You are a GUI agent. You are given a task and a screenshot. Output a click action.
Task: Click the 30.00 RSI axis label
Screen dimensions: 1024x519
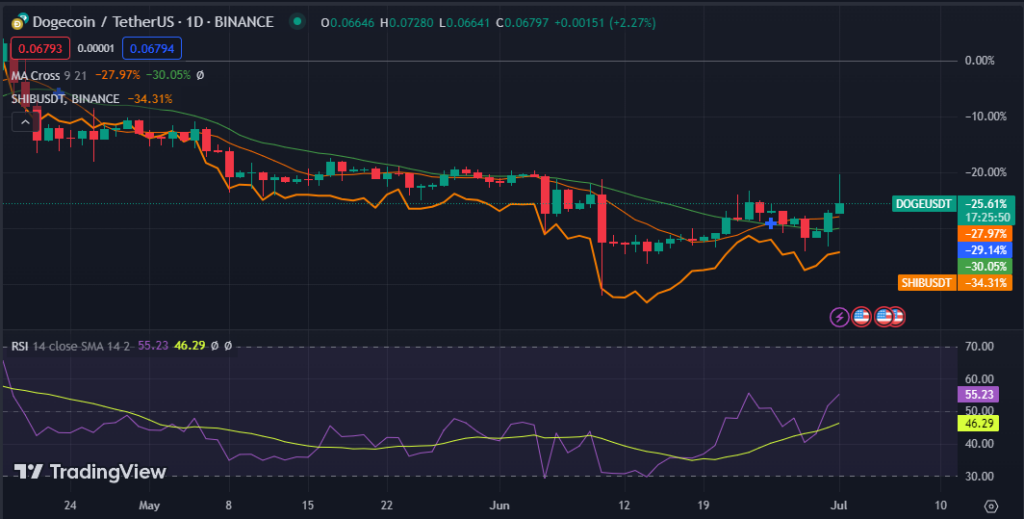pos(979,477)
